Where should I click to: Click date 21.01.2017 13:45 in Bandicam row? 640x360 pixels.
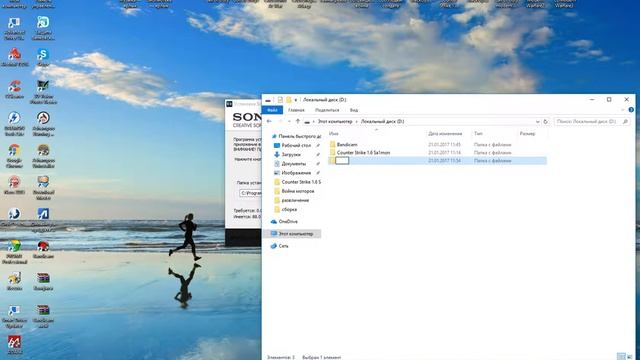pyautogui.click(x=444, y=144)
